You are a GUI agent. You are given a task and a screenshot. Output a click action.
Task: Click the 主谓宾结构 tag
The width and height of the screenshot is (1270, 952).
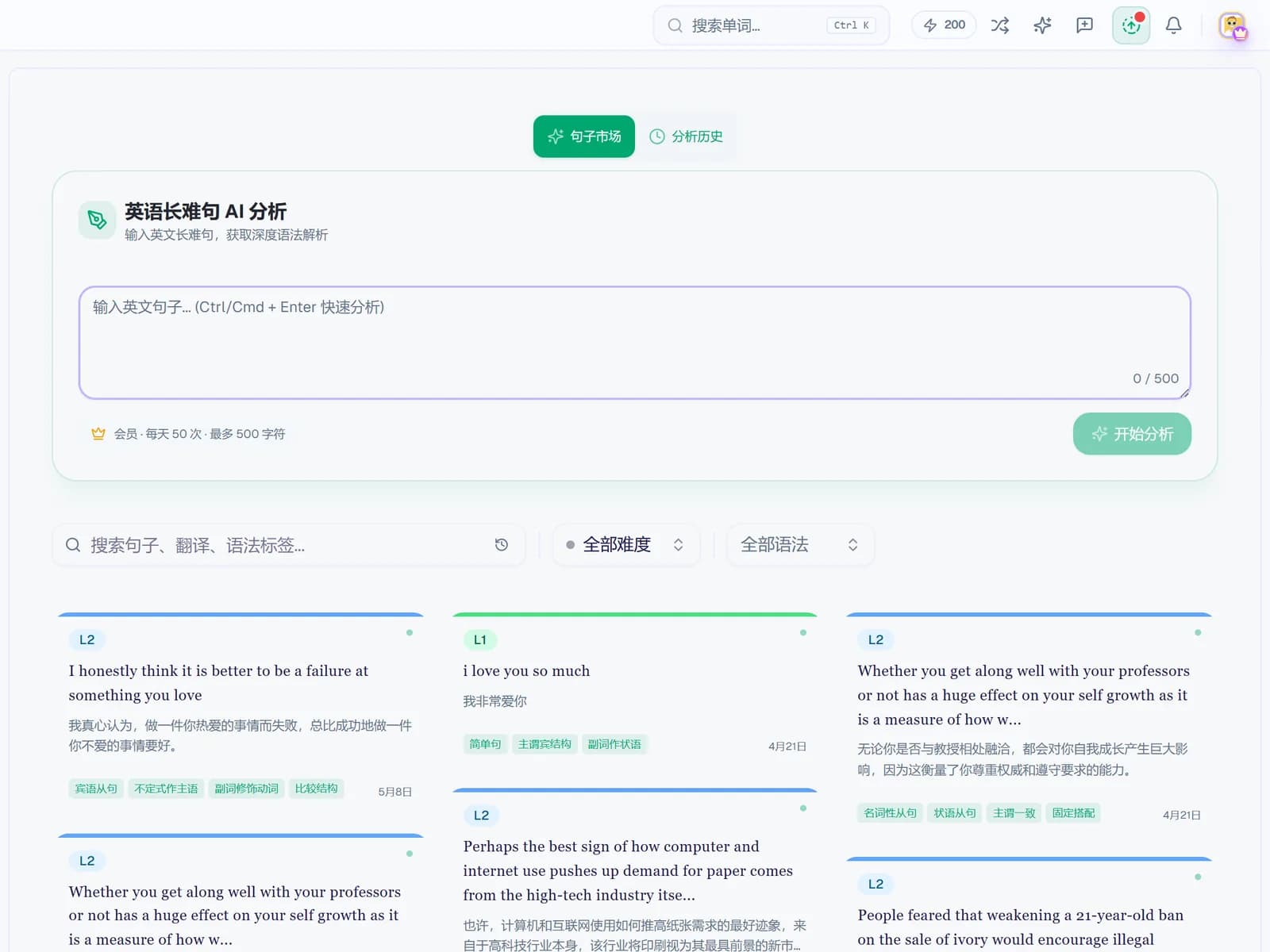[x=545, y=744]
